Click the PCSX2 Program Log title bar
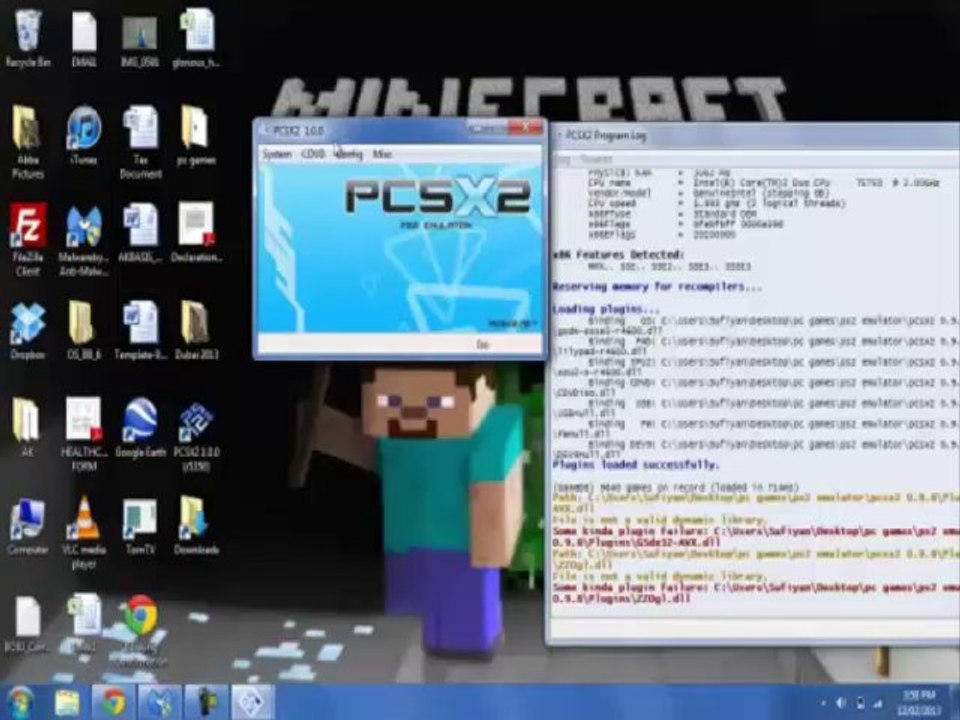Image resolution: width=960 pixels, height=720 pixels. tap(755, 135)
